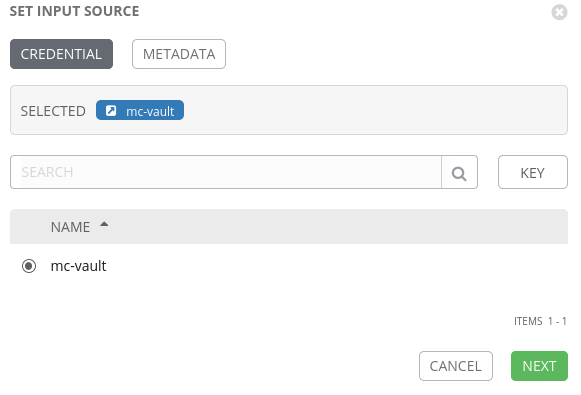This screenshot has height=395, width=581.
Task: Cancel the input source selection
Action: (x=456, y=366)
